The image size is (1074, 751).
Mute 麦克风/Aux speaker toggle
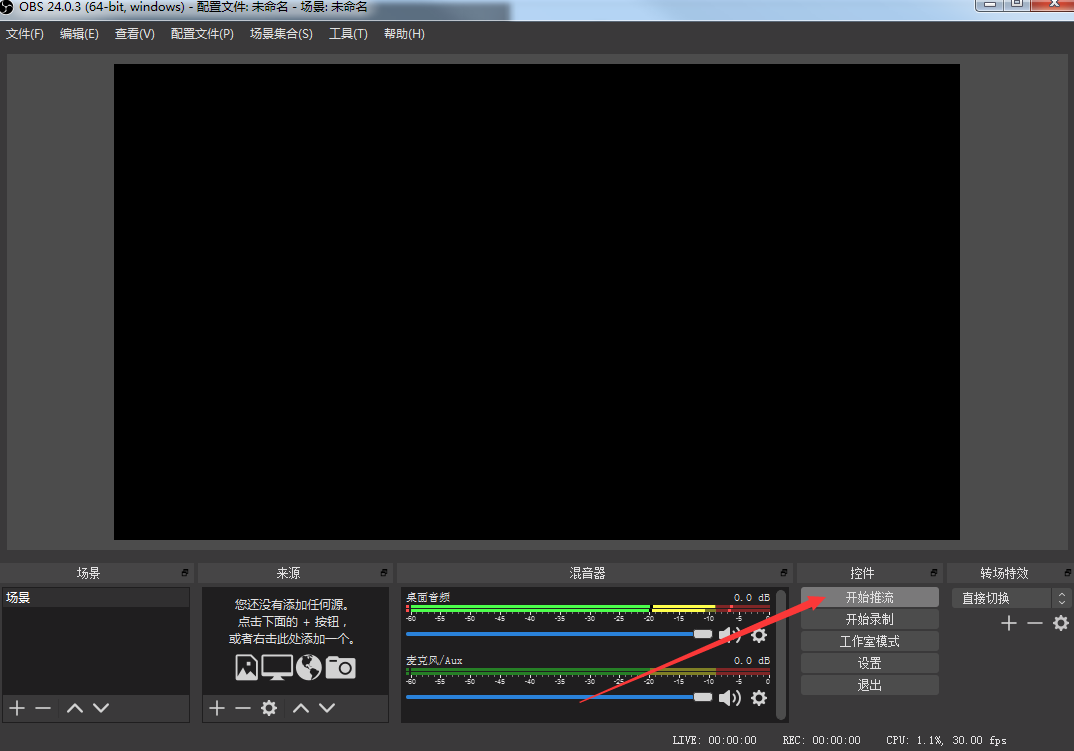(x=729, y=698)
